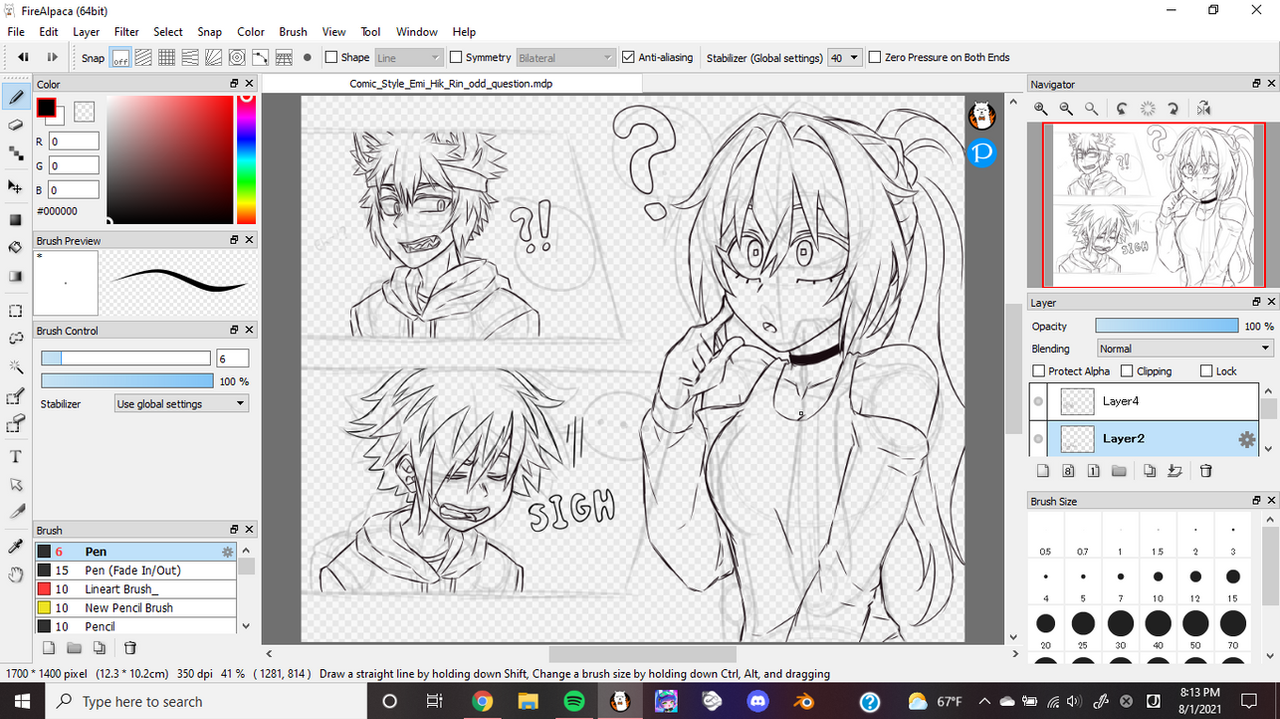
Task: Click the Zoom In icon in Navigator
Action: (1041, 109)
